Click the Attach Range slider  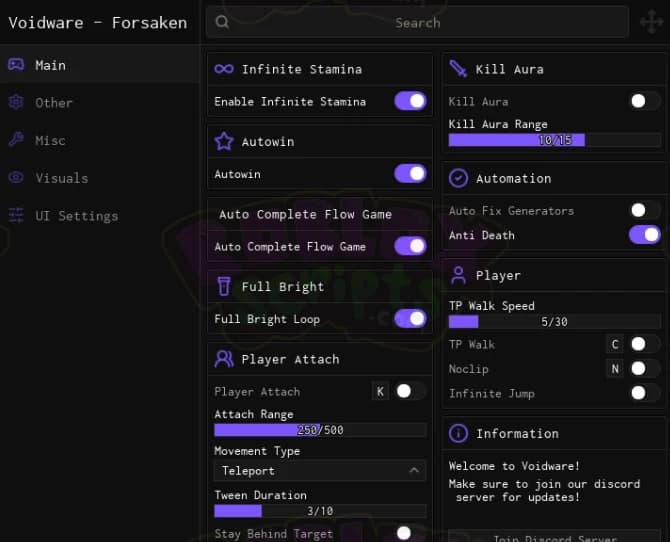(320, 430)
